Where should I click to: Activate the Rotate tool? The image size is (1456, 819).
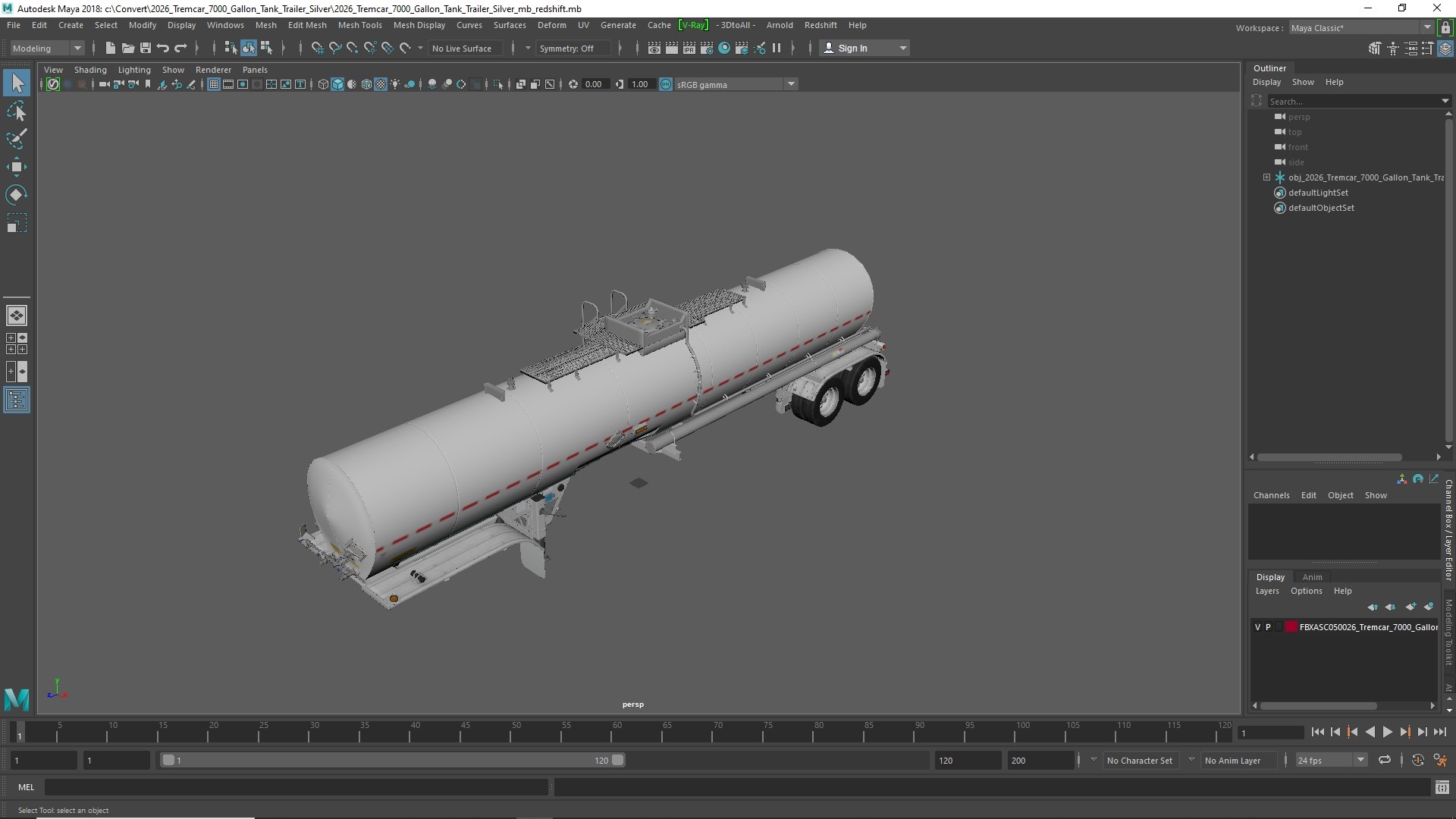(17, 195)
